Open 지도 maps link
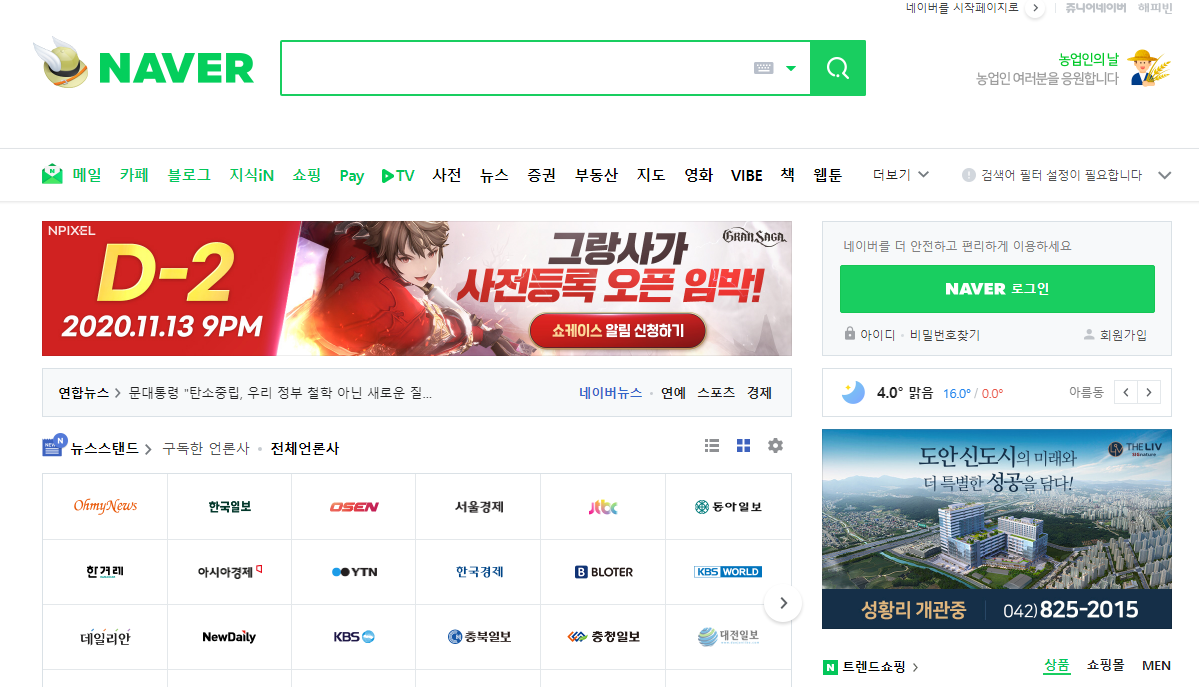This screenshot has height=687, width=1199. [x=651, y=175]
